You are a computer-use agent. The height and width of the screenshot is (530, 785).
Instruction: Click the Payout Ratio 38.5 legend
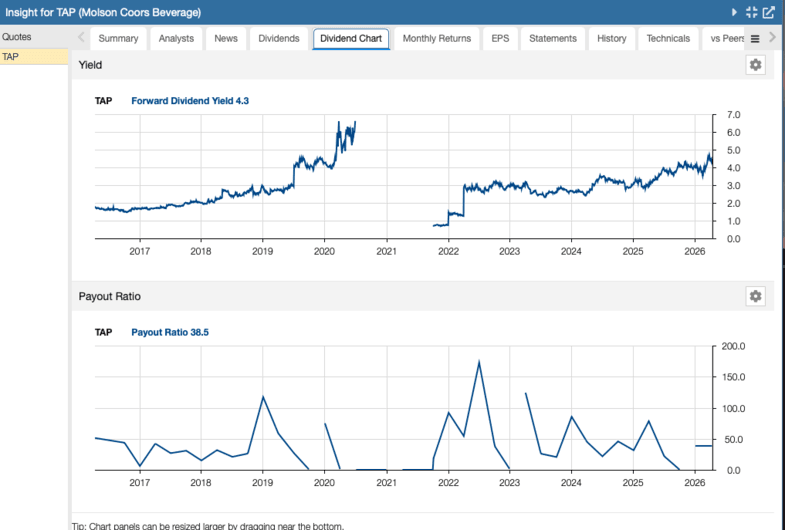click(x=170, y=332)
